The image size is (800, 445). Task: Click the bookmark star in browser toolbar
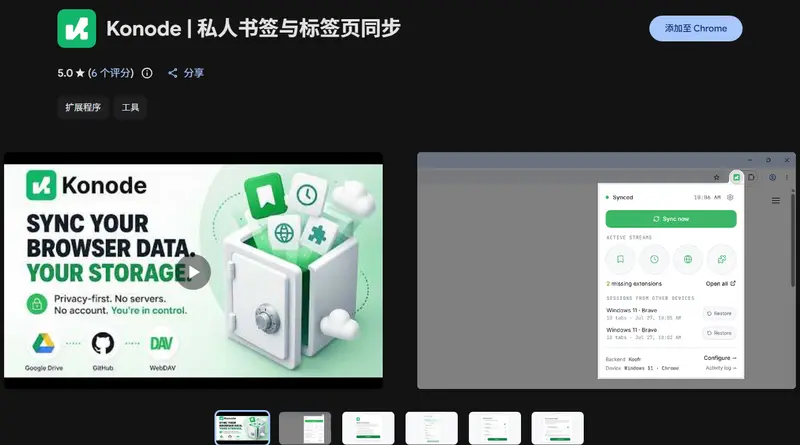coord(716,178)
